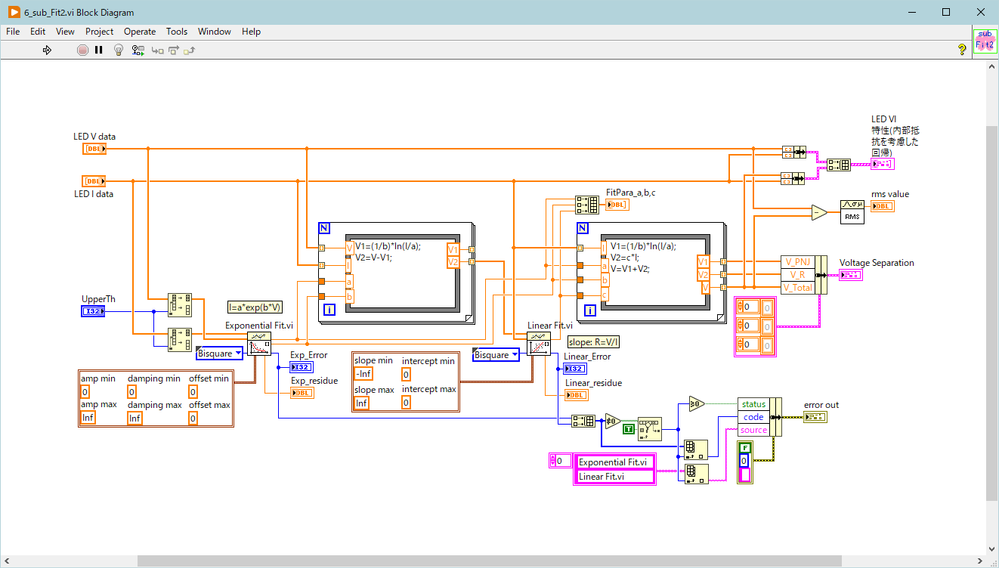
Task: Select the subtract function node
Action: [819, 213]
